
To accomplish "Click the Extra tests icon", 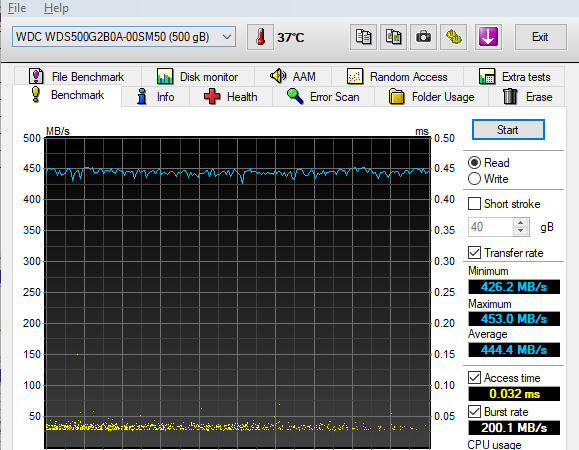I will [x=487, y=76].
